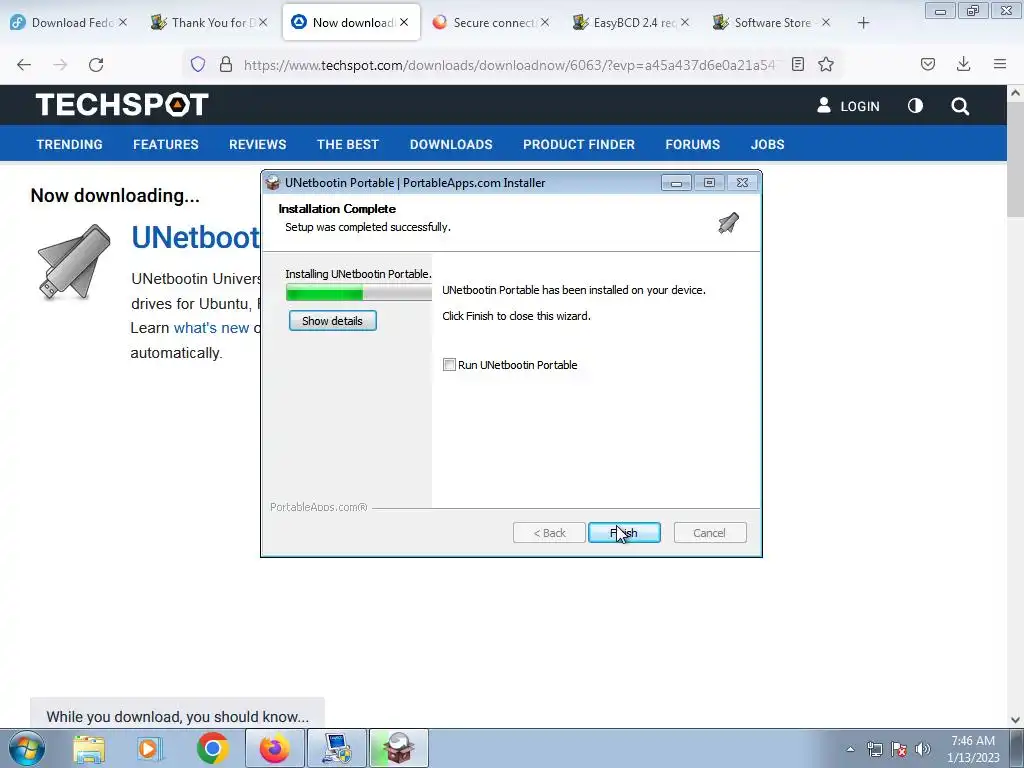
Task: Open the FEATURES menu
Action: pyautogui.click(x=166, y=144)
